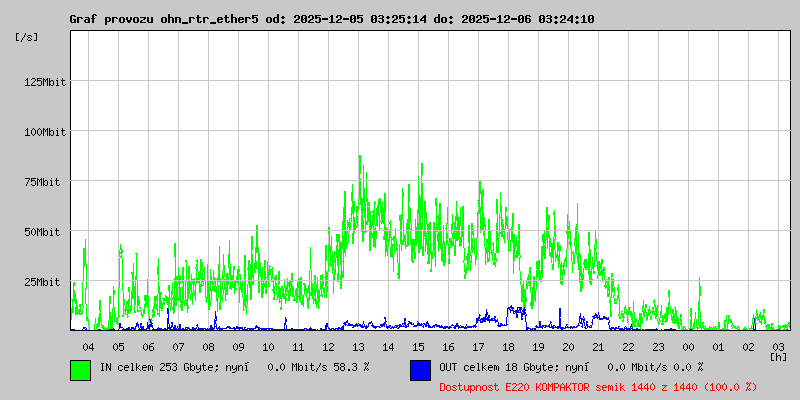Click the hour 00 mark on the time axis
The width and height of the screenshot is (800, 400).
click(x=688, y=346)
